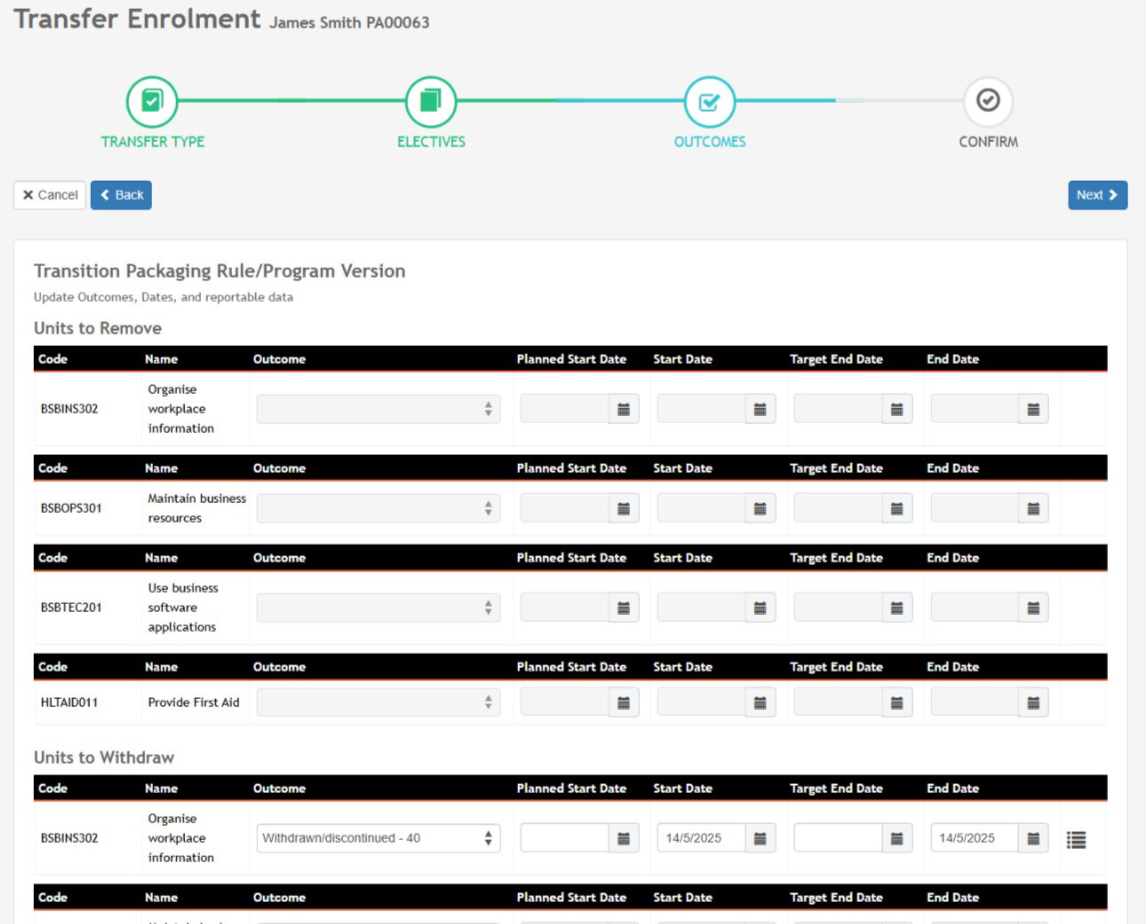Click Target End Date field for BSBOPS301
This screenshot has width=1146, height=924.
[x=838, y=509]
